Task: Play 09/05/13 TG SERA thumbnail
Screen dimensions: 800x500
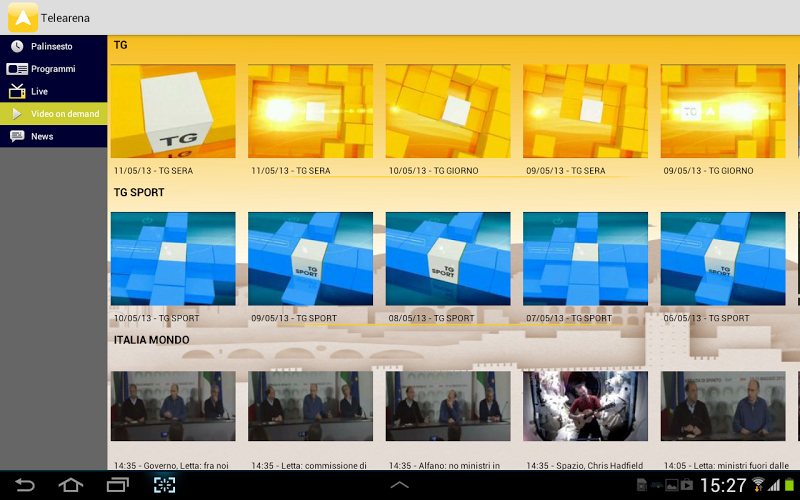Action: (585, 111)
